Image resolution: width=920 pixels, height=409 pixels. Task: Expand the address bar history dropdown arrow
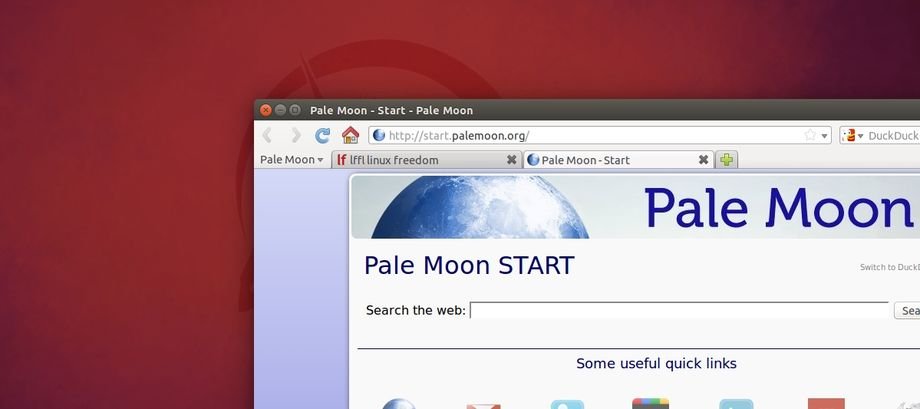(x=824, y=136)
